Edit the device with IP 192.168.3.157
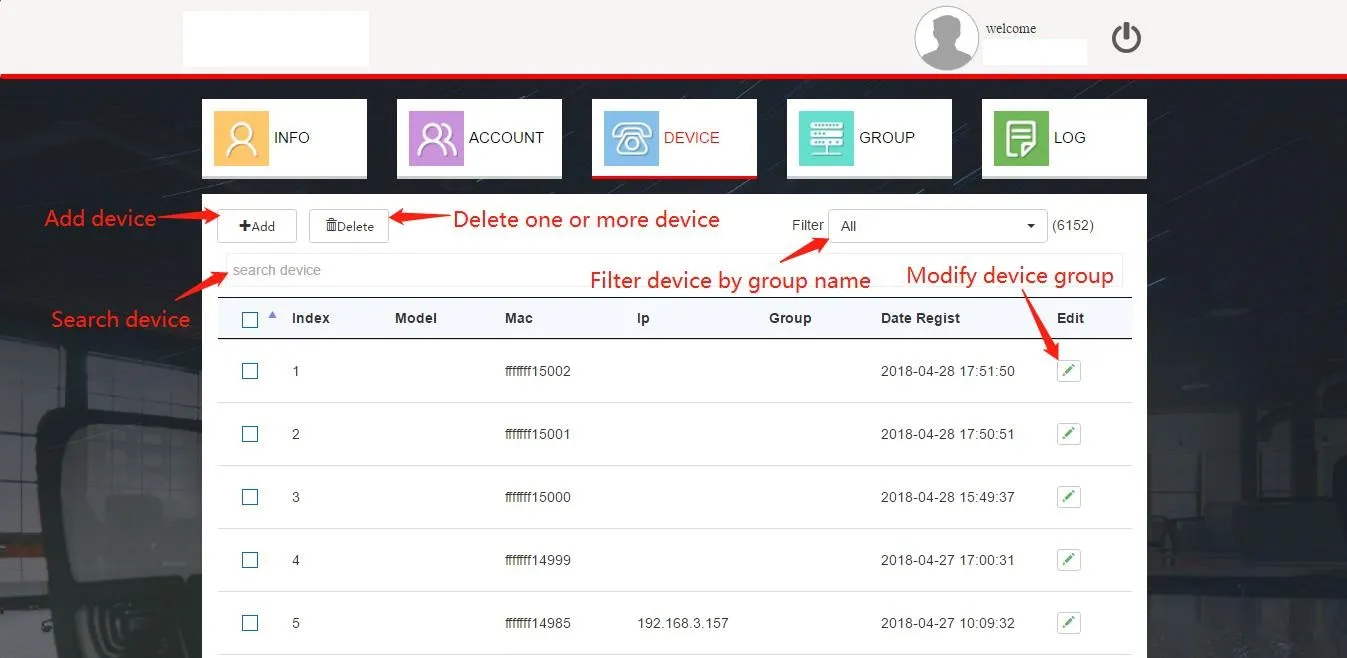 1068,622
